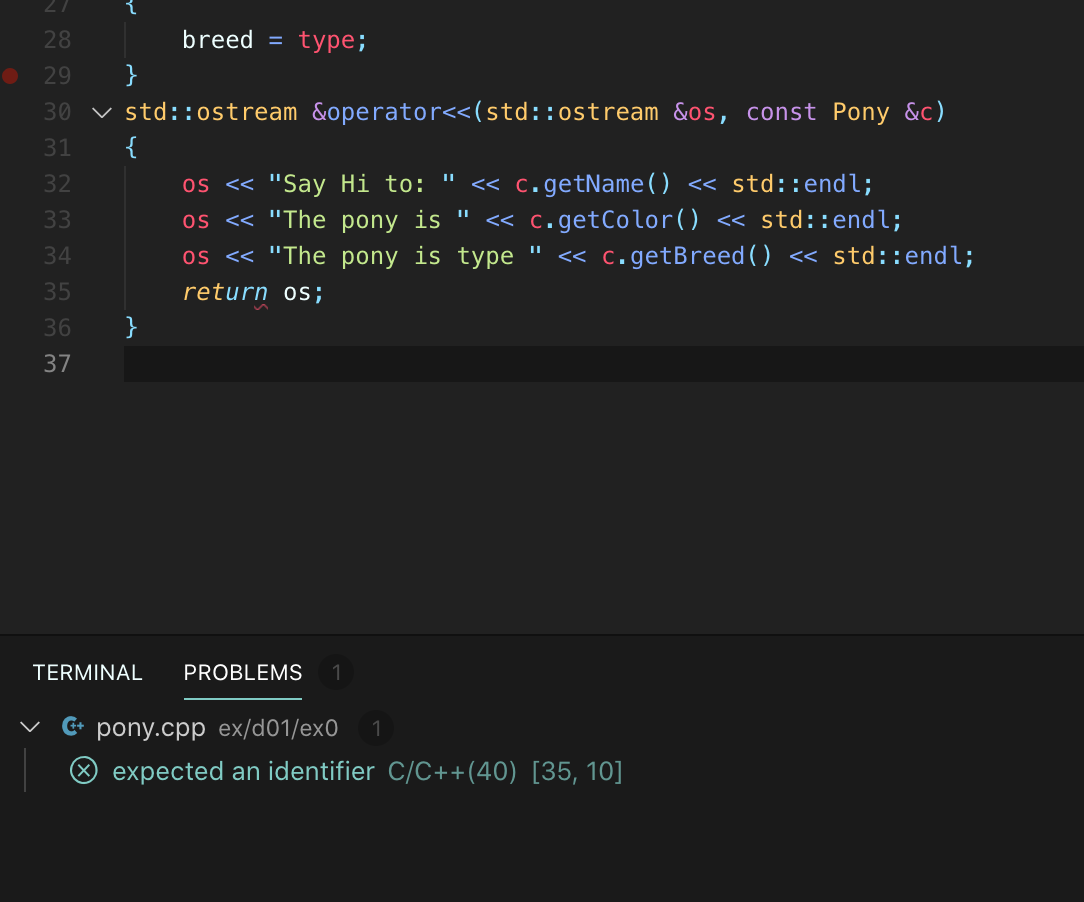
Task: Click the pony.cpp error count badge
Action: [376, 728]
